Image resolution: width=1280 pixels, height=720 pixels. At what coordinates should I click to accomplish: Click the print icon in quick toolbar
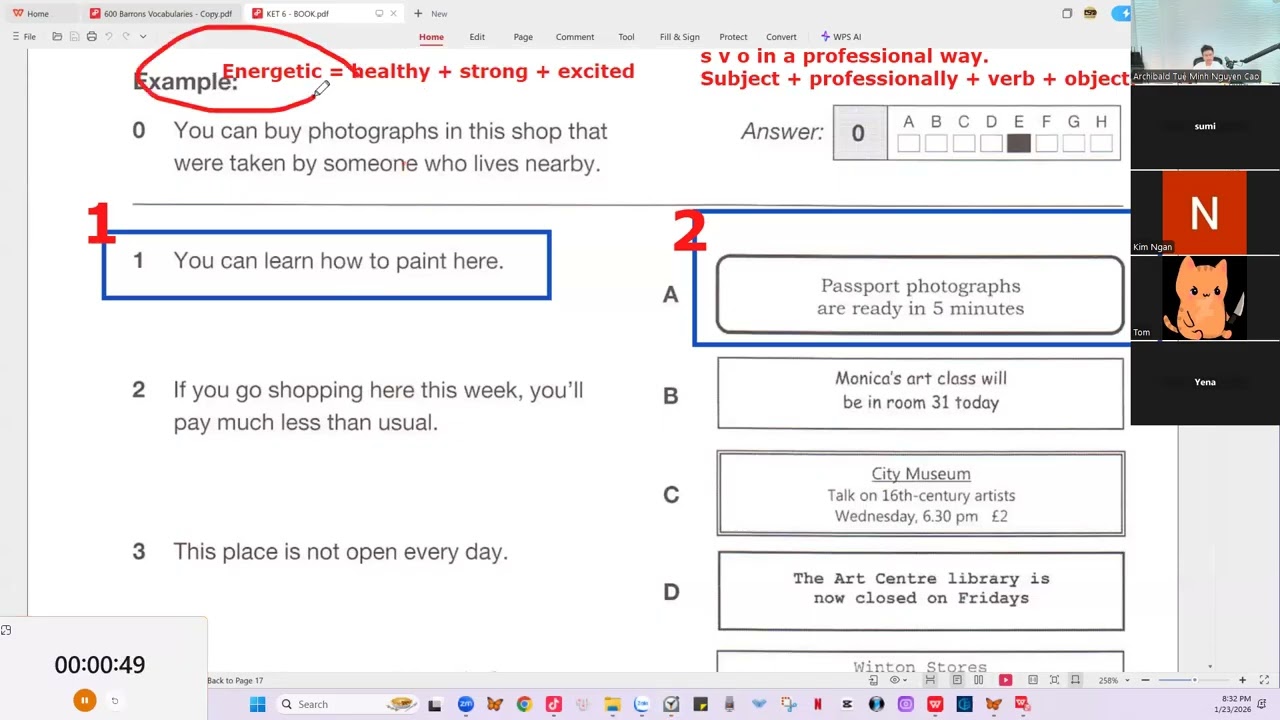(x=91, y=37)
